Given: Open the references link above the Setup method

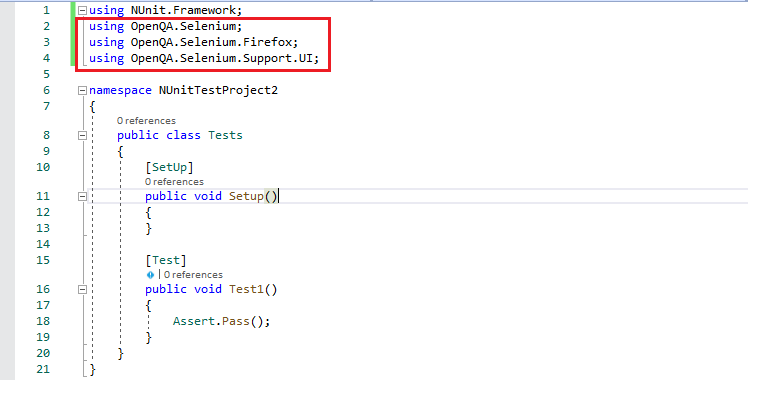Looking at the screenshot, I should tap(174, 182).
